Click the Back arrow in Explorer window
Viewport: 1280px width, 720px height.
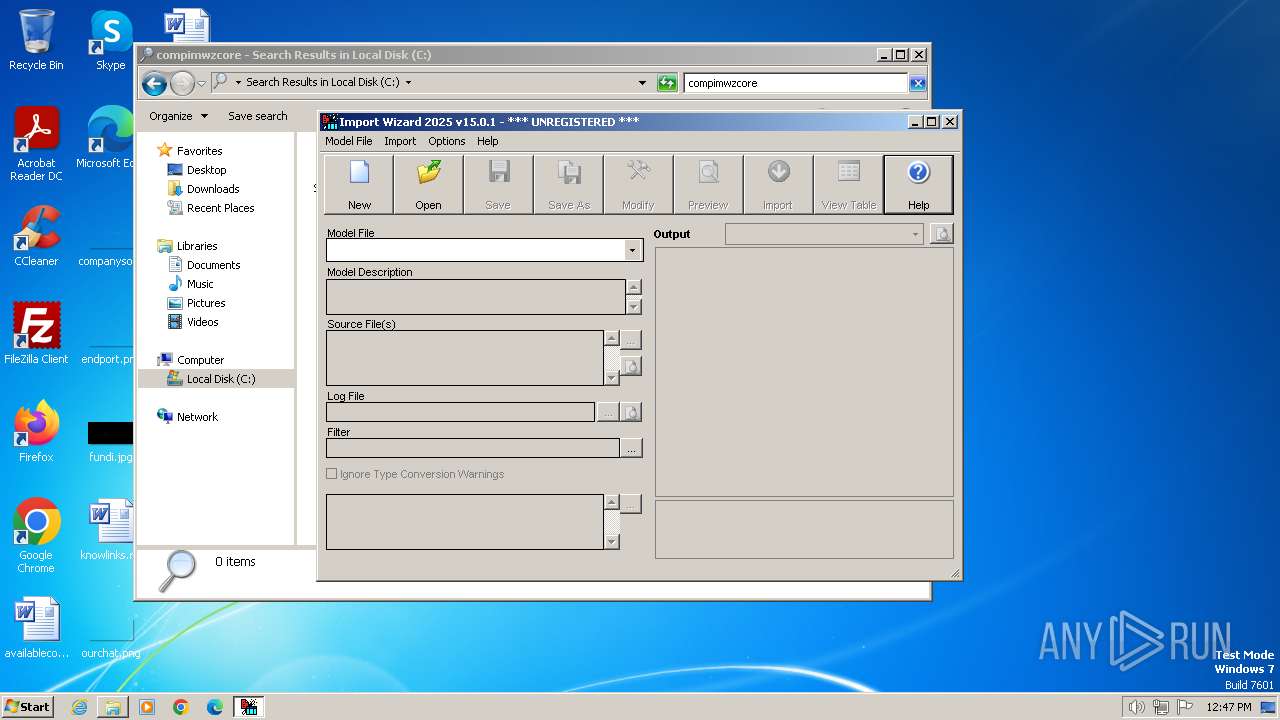[154, 83]
